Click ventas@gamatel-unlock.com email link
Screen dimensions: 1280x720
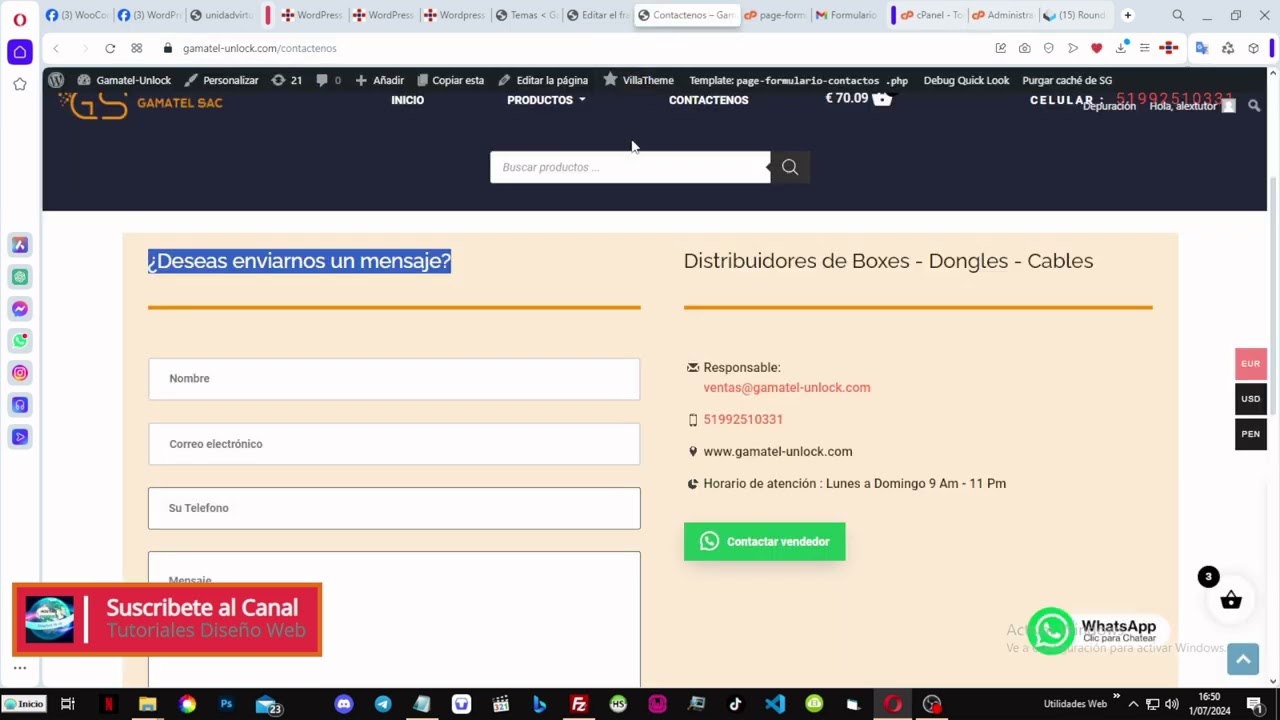pyautogui.click(x=786, y=387)
